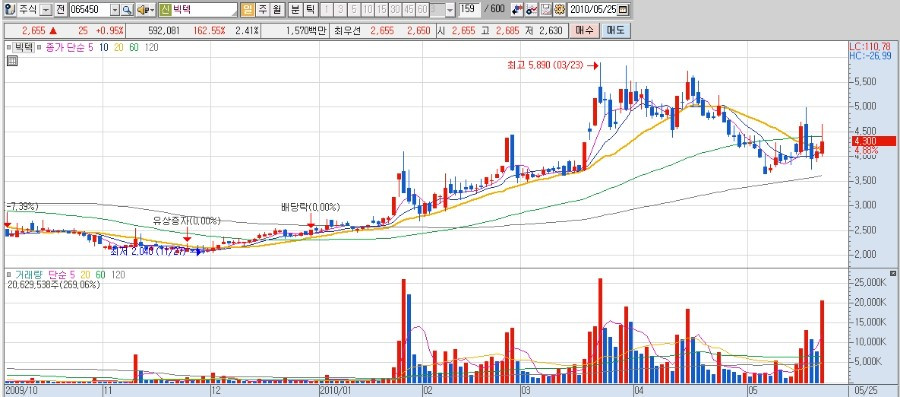The width and height of the screenshot is (900, 397).
Task: Click the change rate +0.95%
Action: pyautogui.click(x=111, y=31)
